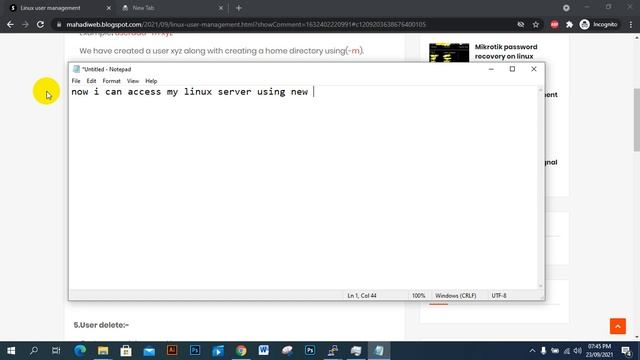This screenshot has width=640, height=360.
Task: Open Notepad View menu
Action: (x=133, y=81)
